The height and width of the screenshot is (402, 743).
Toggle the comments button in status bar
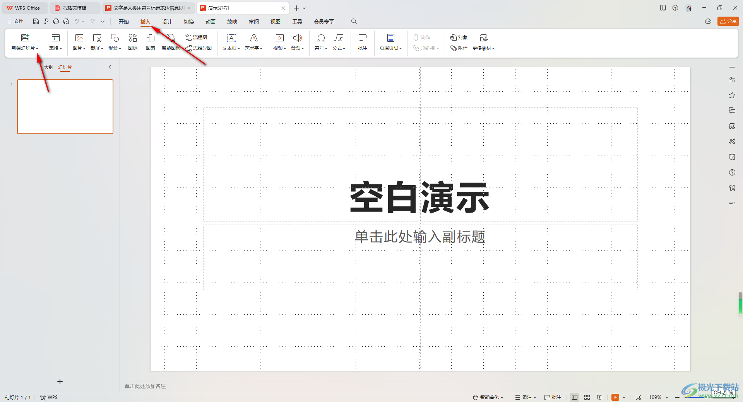click(553, 397)
